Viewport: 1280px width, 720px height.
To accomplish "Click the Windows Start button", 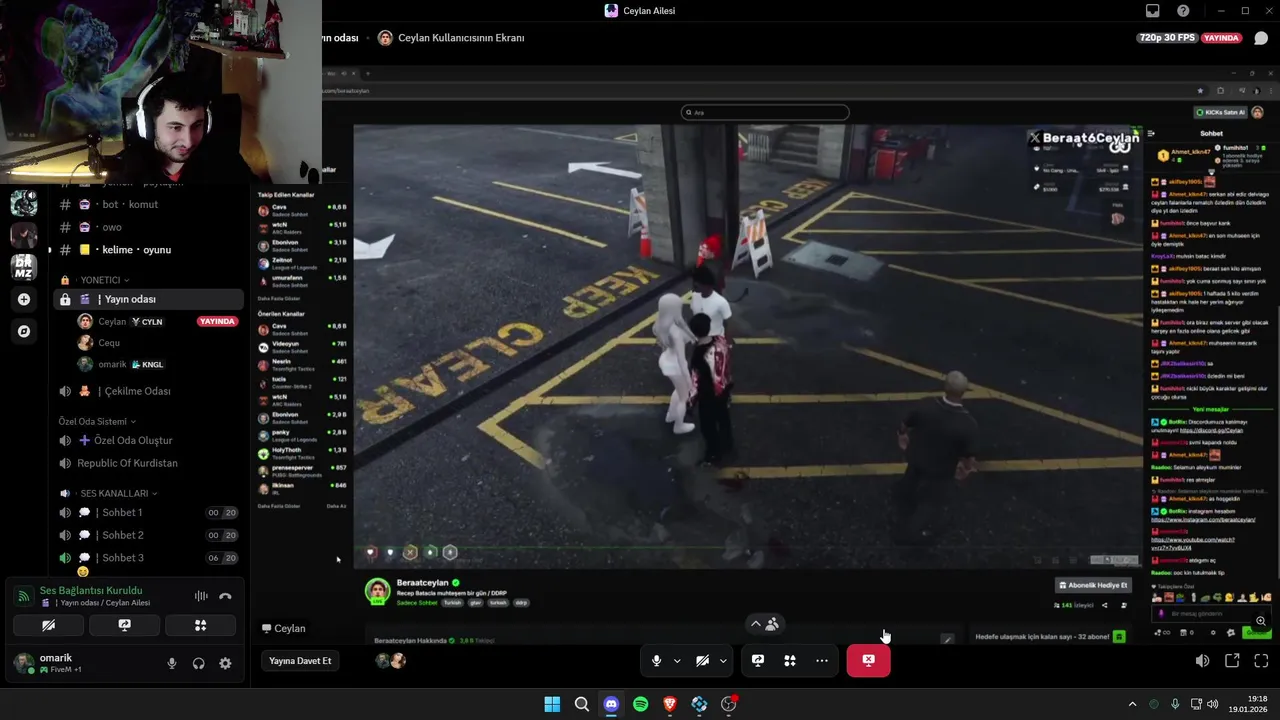I will point(552,704).
